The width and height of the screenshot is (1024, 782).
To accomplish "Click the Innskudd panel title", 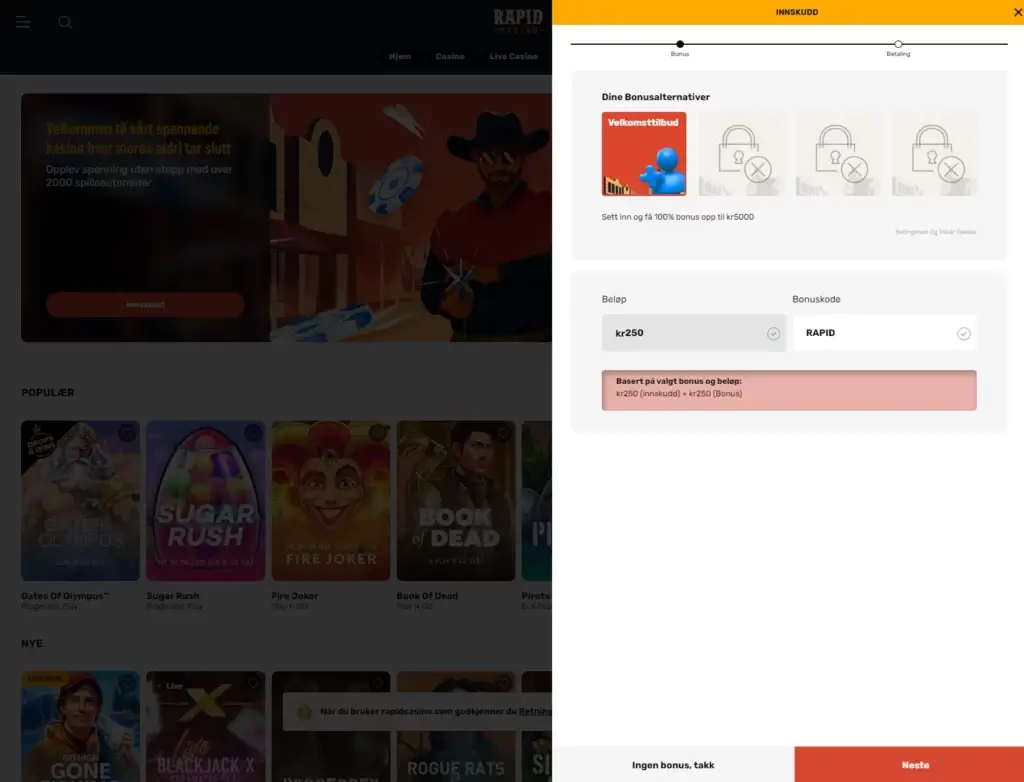I will [x=797, y=12].
